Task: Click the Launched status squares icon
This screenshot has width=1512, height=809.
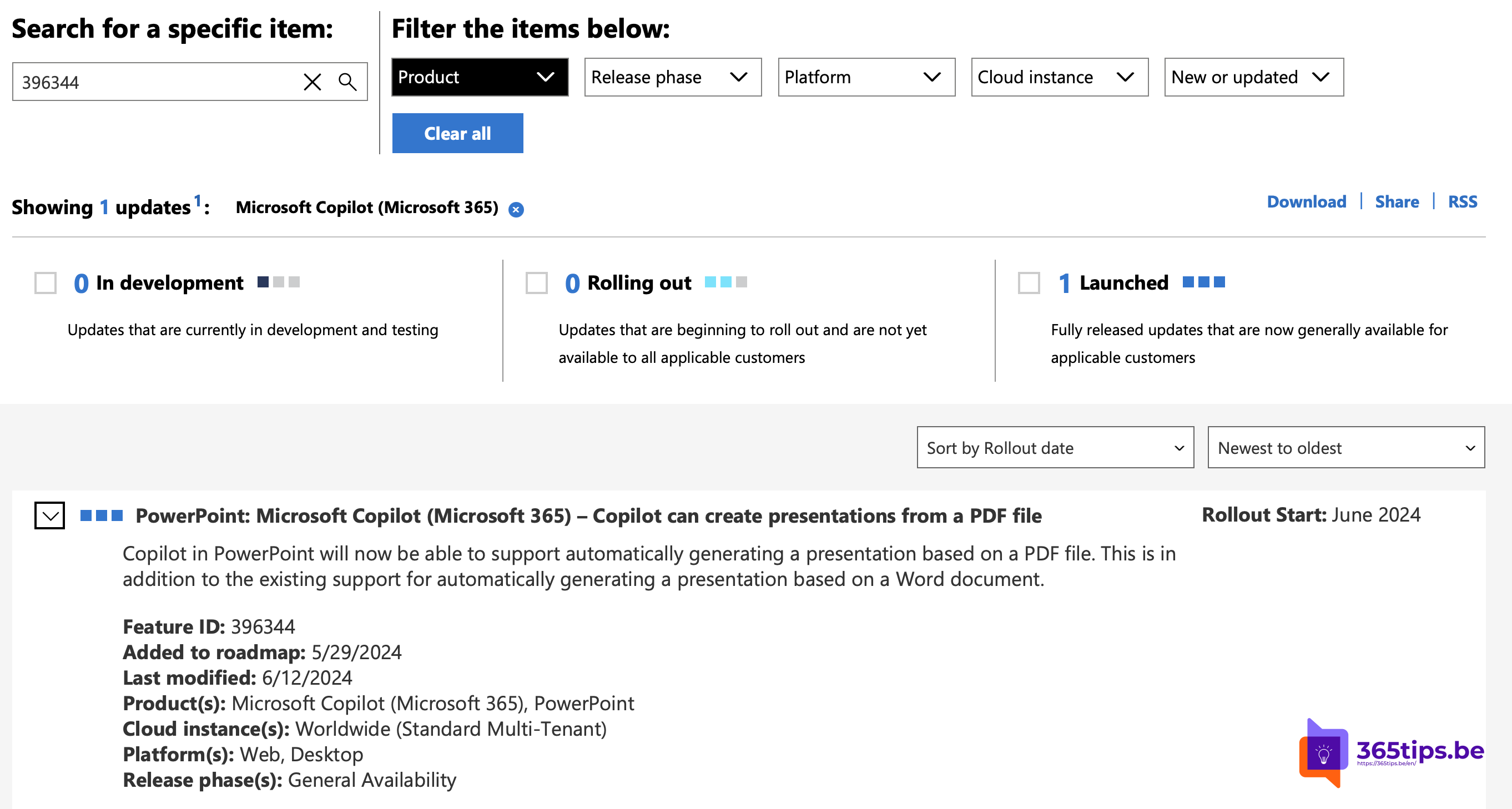Action: point(1203,282)
